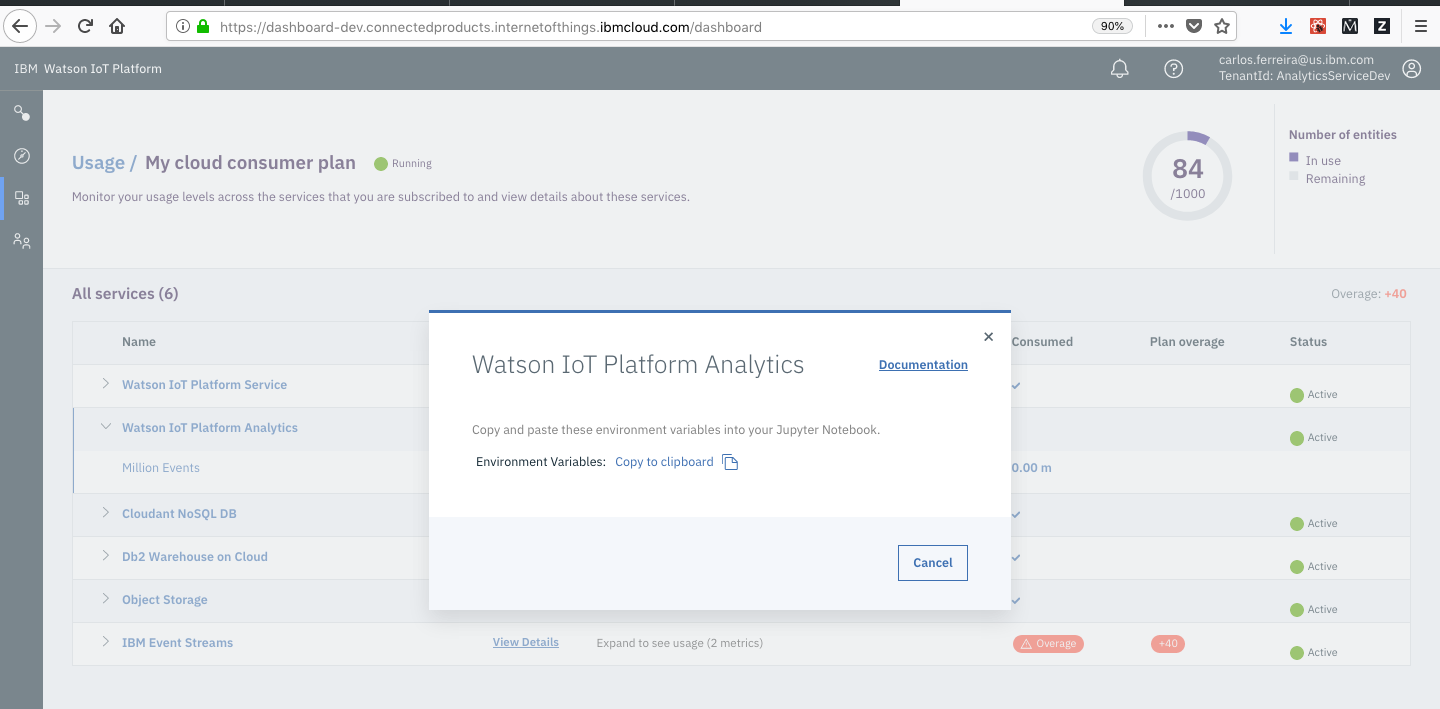The width and height of the screenshot is (1440, 709).
Task: Open user profile avatar icon
Action: (x=1411, y=69)
